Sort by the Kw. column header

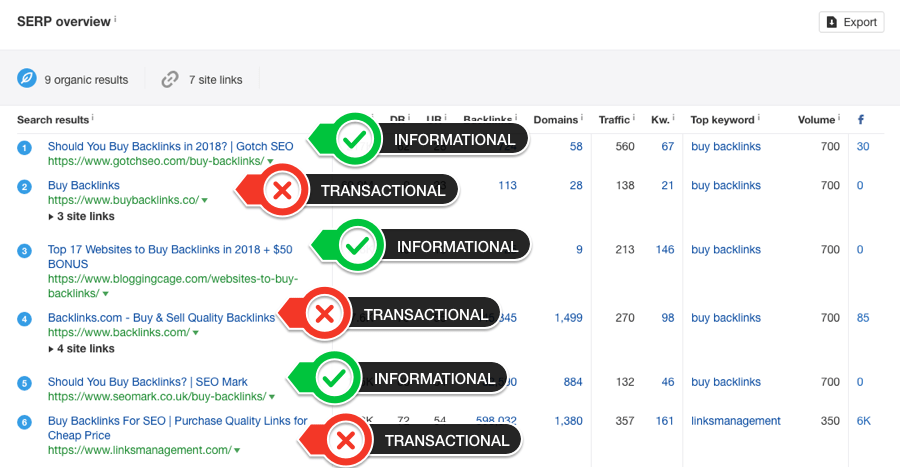coord(660,120)
